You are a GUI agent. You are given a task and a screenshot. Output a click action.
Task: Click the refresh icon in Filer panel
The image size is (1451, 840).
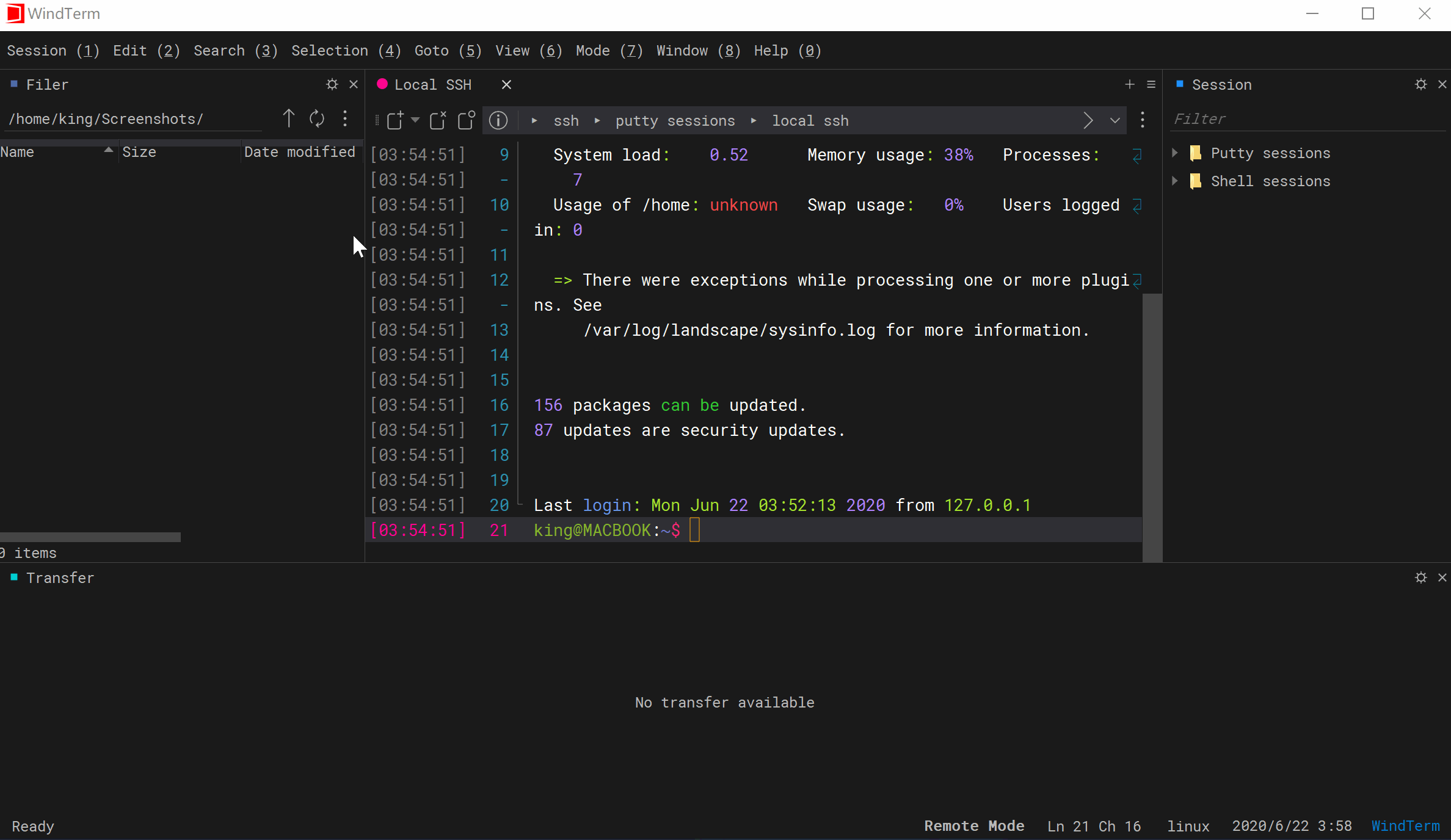click(x=316, y=119)
